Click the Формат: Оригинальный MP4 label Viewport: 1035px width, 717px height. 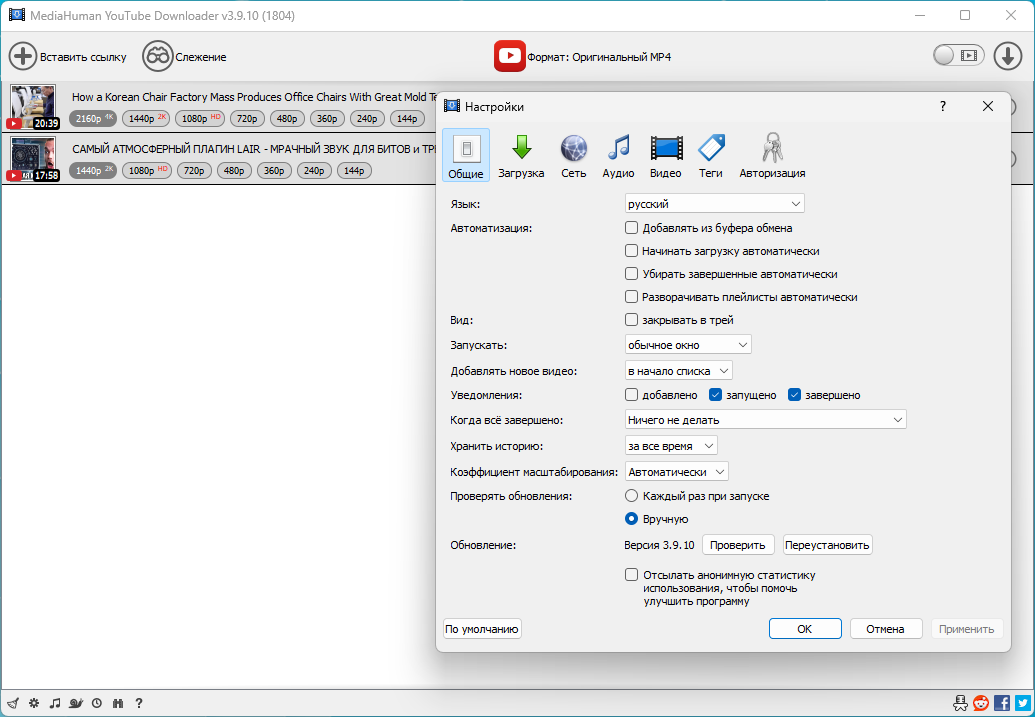click(599, 57)
